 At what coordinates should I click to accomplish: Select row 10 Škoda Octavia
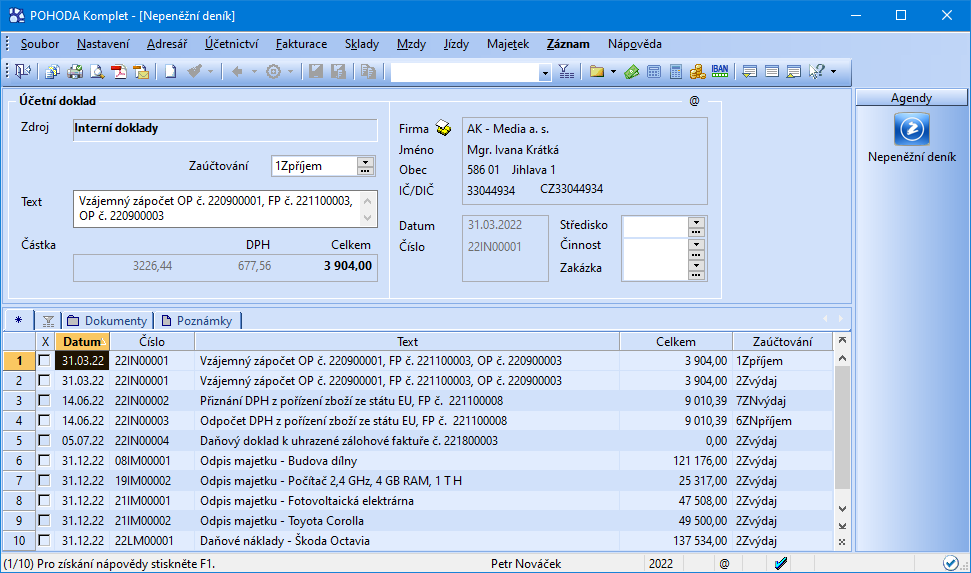point(418,540)
